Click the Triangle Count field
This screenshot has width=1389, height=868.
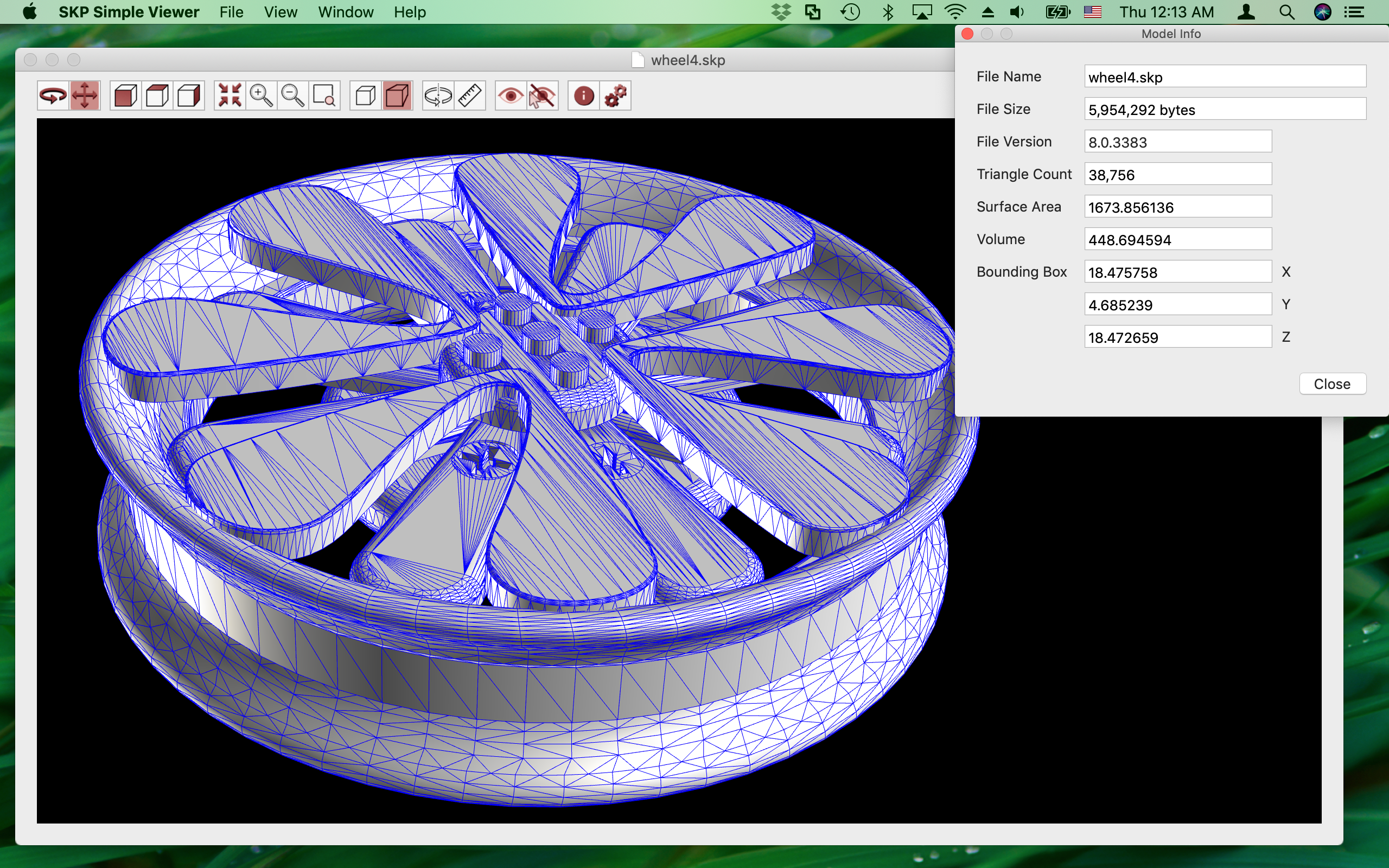click(1177, 175)
